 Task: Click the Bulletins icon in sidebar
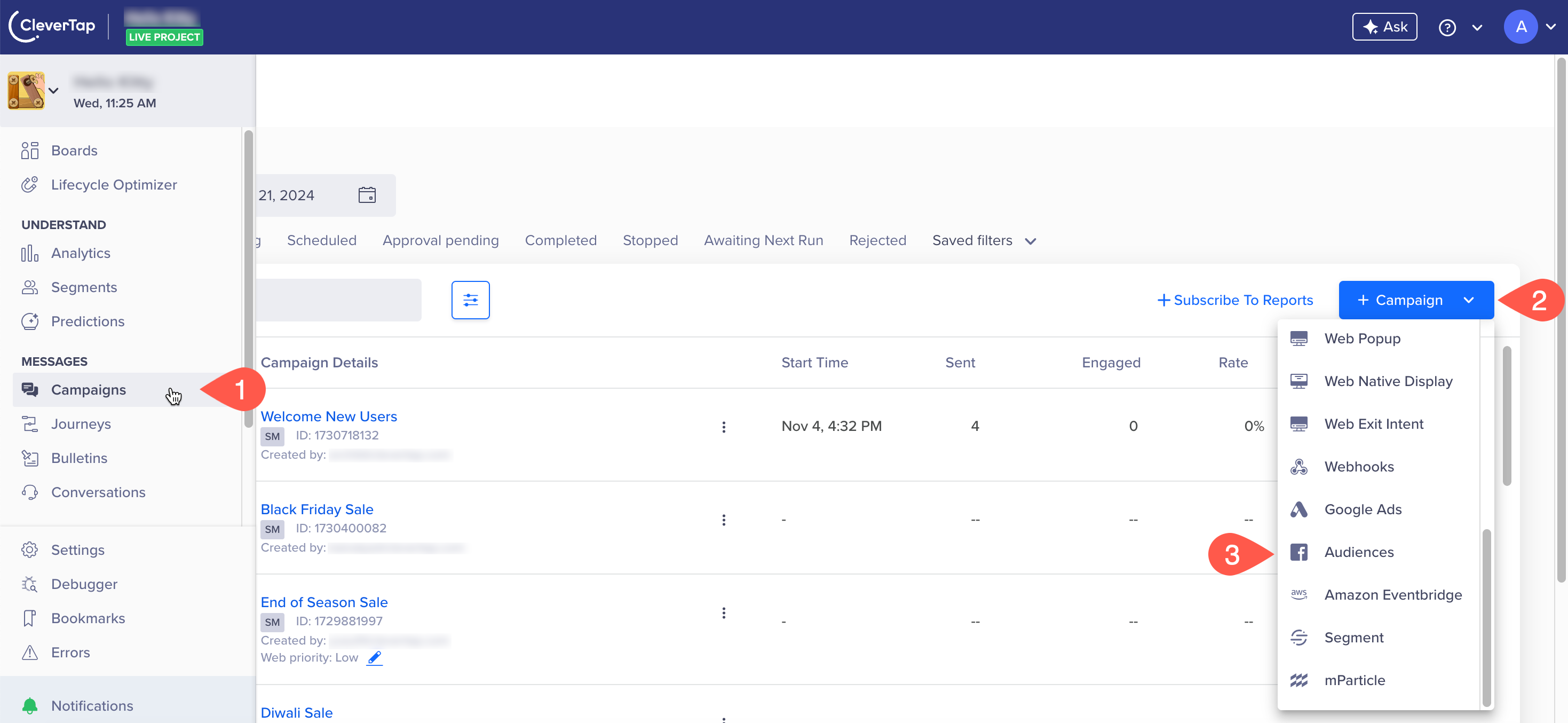pos(30,458)
